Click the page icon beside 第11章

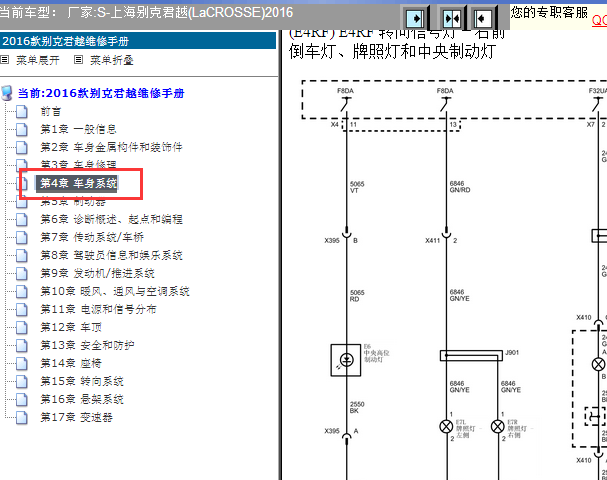[22, 309]
